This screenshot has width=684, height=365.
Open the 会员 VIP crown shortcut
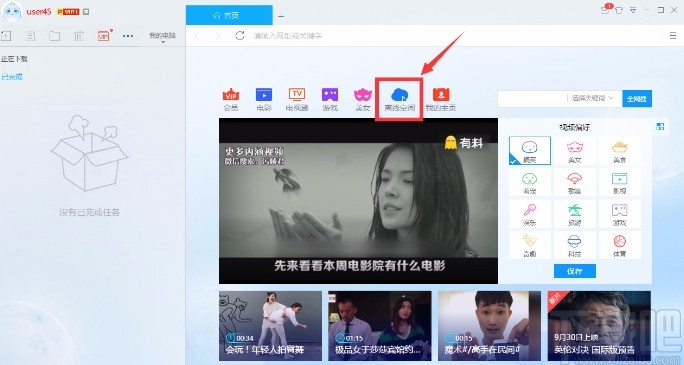(231, 99)
